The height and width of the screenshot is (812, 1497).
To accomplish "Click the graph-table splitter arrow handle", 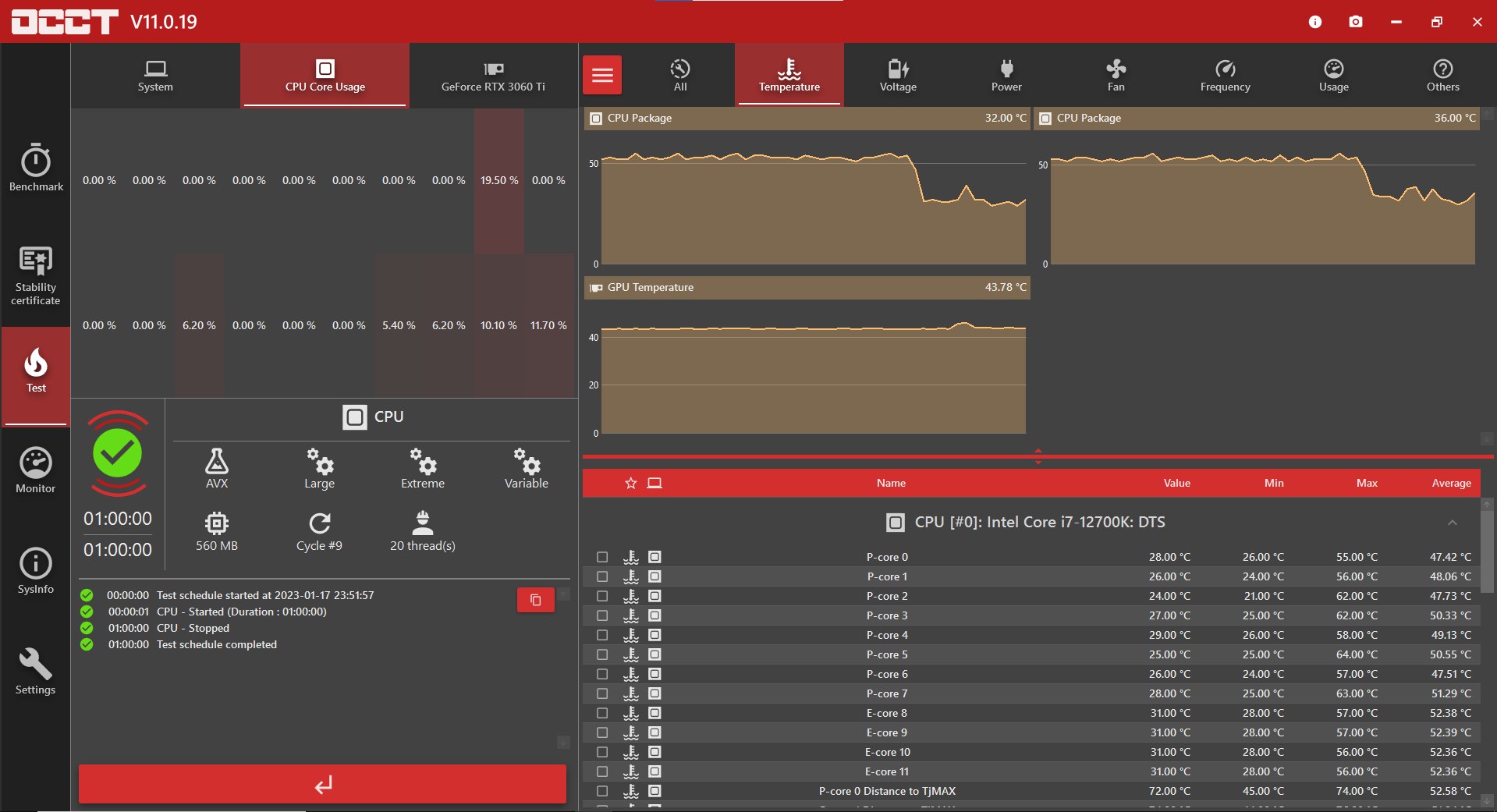I will pyautogui.click(x=1038, y=456).
